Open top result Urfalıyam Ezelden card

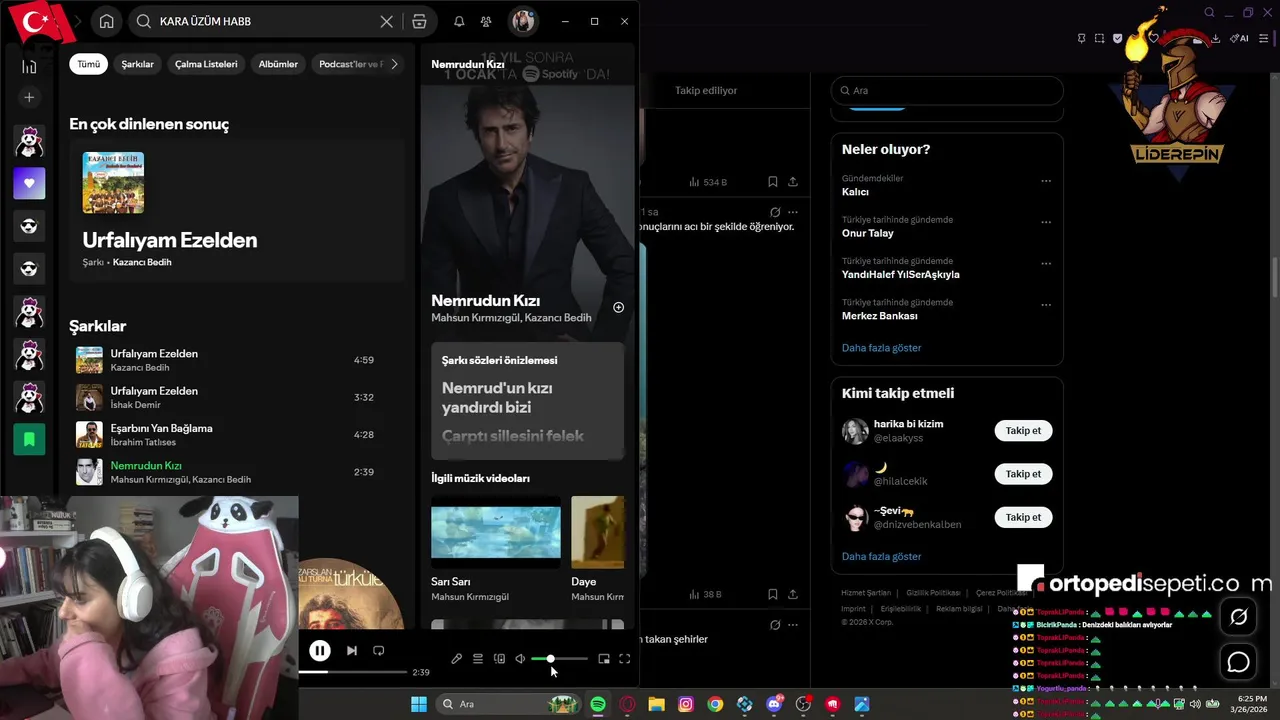click(x=237, y=211)
